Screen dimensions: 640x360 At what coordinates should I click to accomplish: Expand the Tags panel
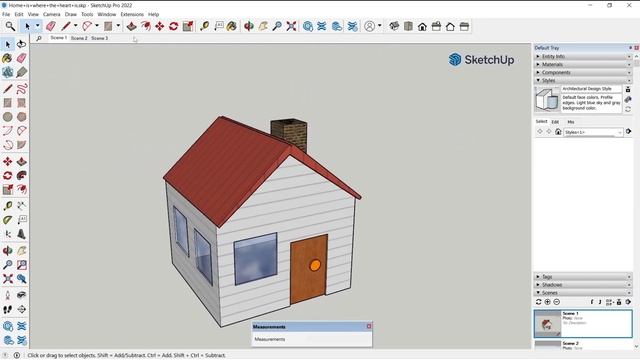[x=583, y=277]
